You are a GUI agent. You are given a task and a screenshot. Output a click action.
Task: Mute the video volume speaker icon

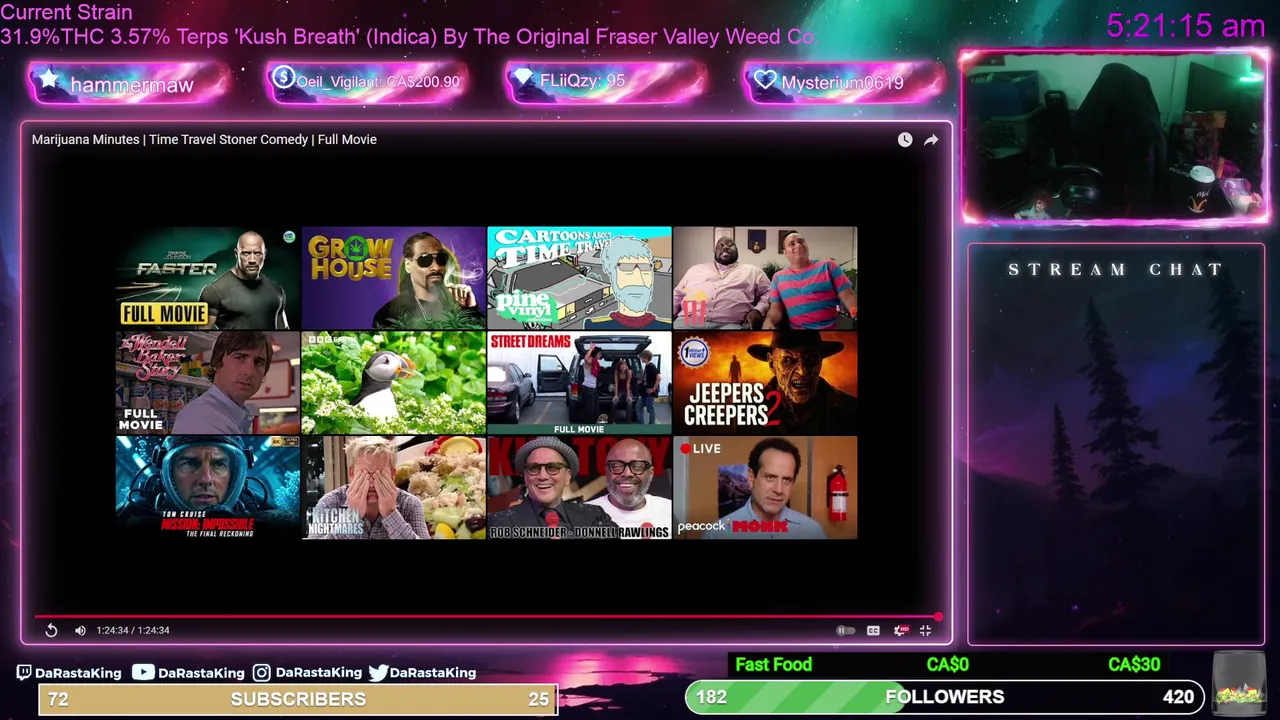[x=80, y=630]
